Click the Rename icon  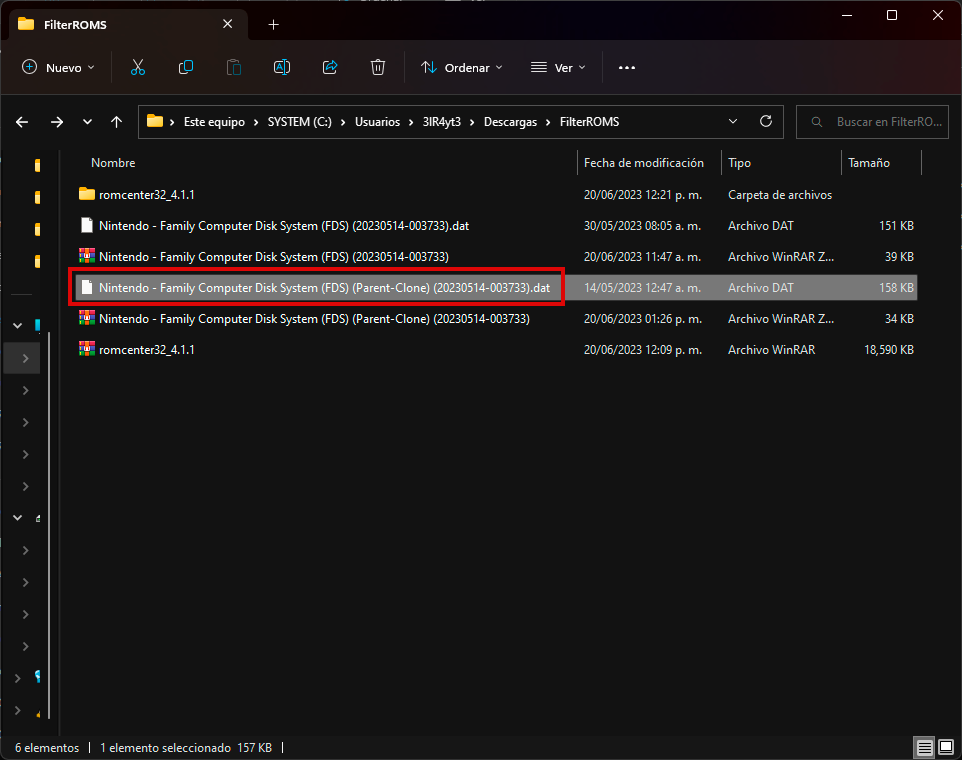(x=282, y=67)
